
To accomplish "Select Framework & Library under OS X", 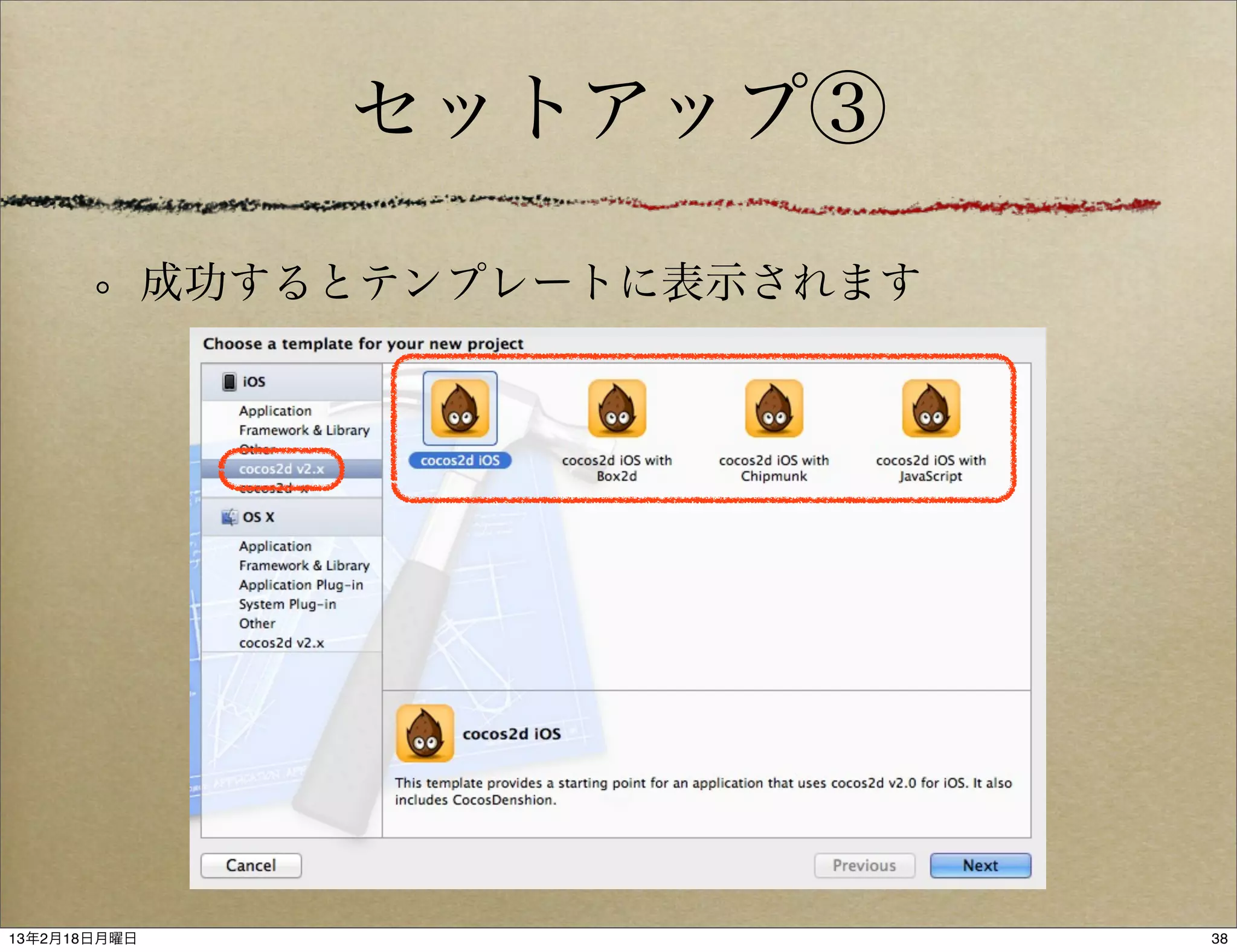I will tap(304, 565).
